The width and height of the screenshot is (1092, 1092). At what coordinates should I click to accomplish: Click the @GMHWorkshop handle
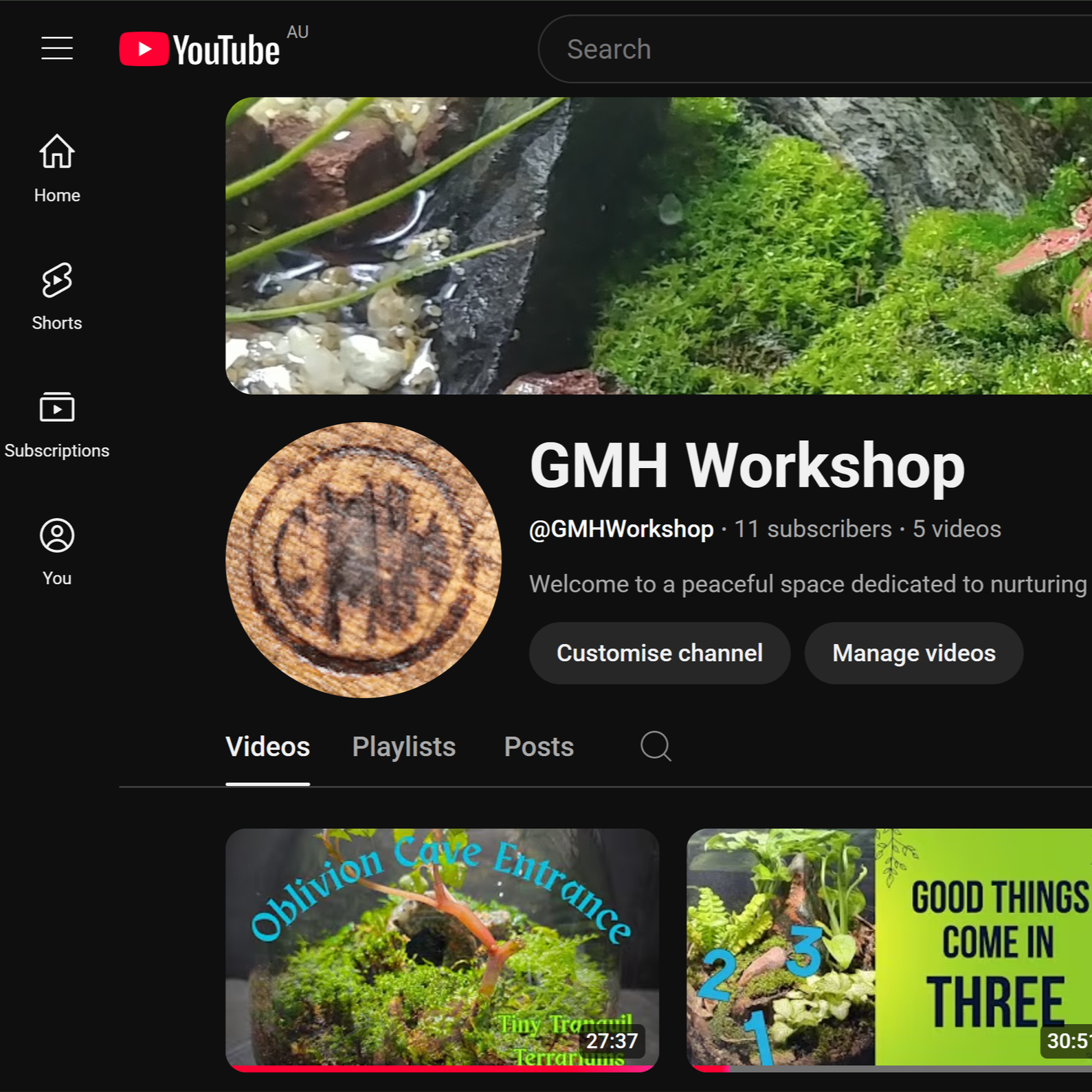621,529
